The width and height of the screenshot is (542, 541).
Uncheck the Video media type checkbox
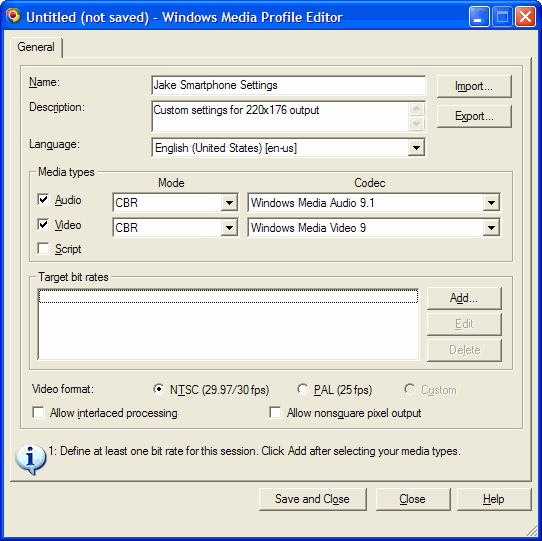pos(44,225)
